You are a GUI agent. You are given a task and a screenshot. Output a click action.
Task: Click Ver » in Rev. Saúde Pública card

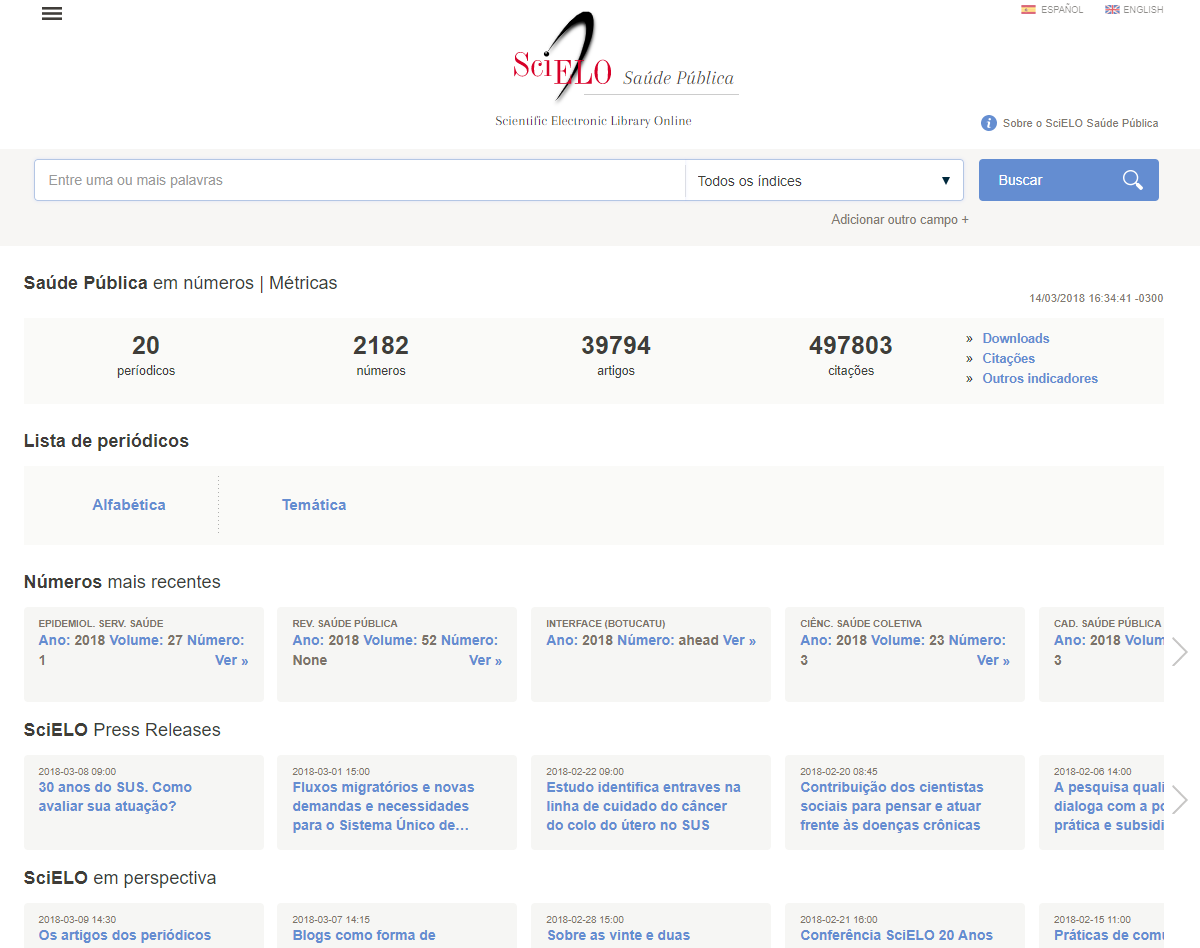point(485,660)
